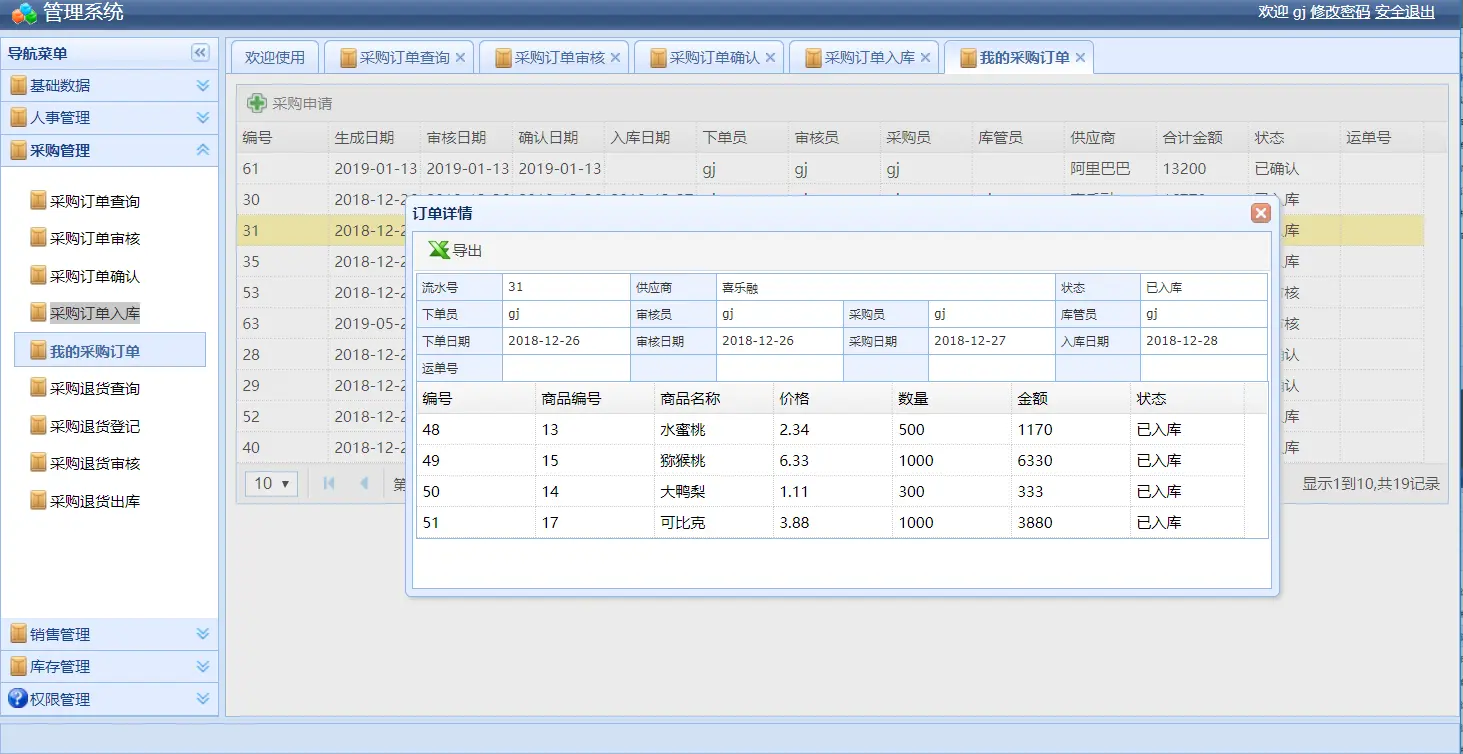Click the 库存管理 folder icon
Screen dimensions: 1463x754
(x=18, y=666)
